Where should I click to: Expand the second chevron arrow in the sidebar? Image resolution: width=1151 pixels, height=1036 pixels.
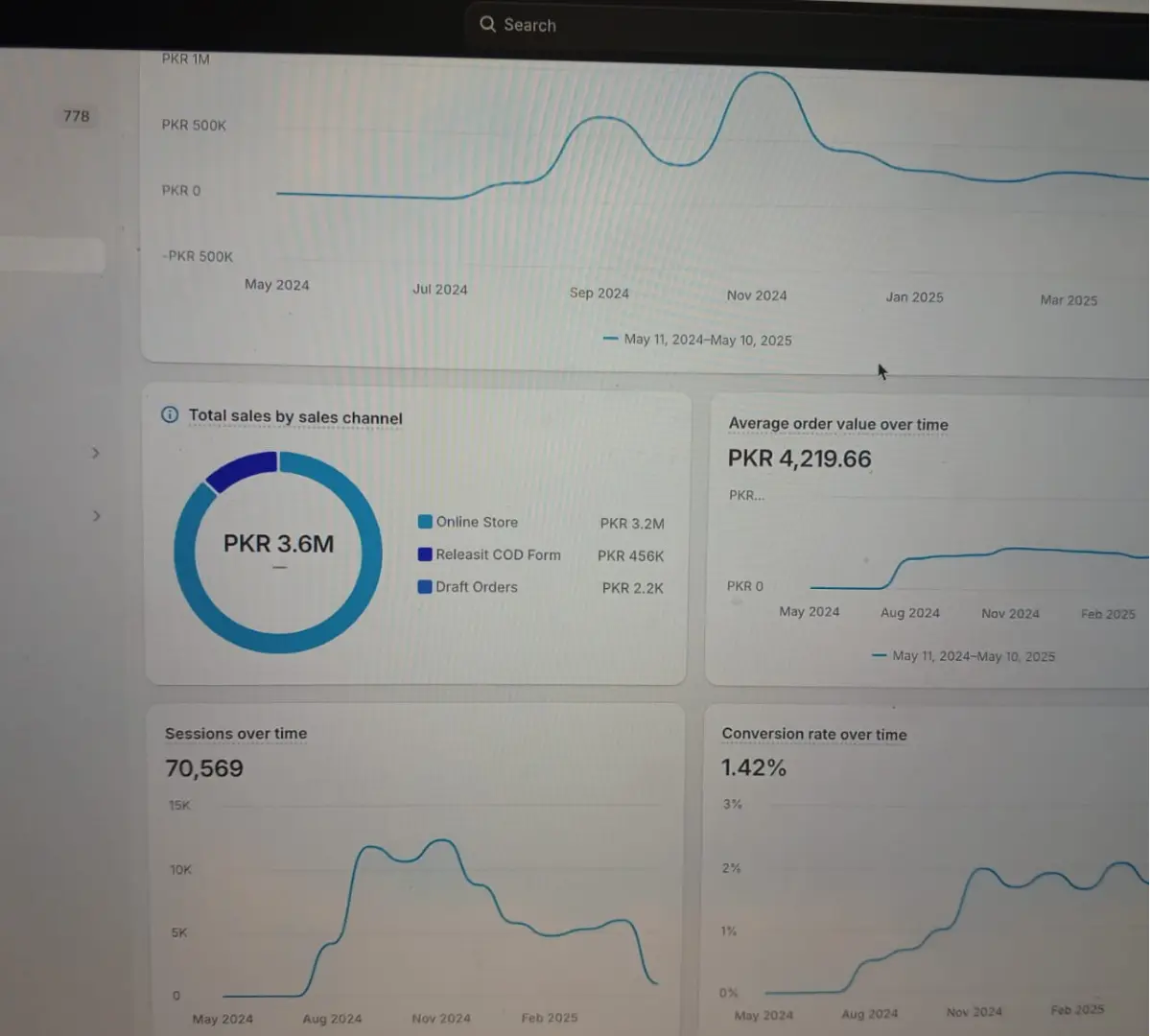point(96,516)
